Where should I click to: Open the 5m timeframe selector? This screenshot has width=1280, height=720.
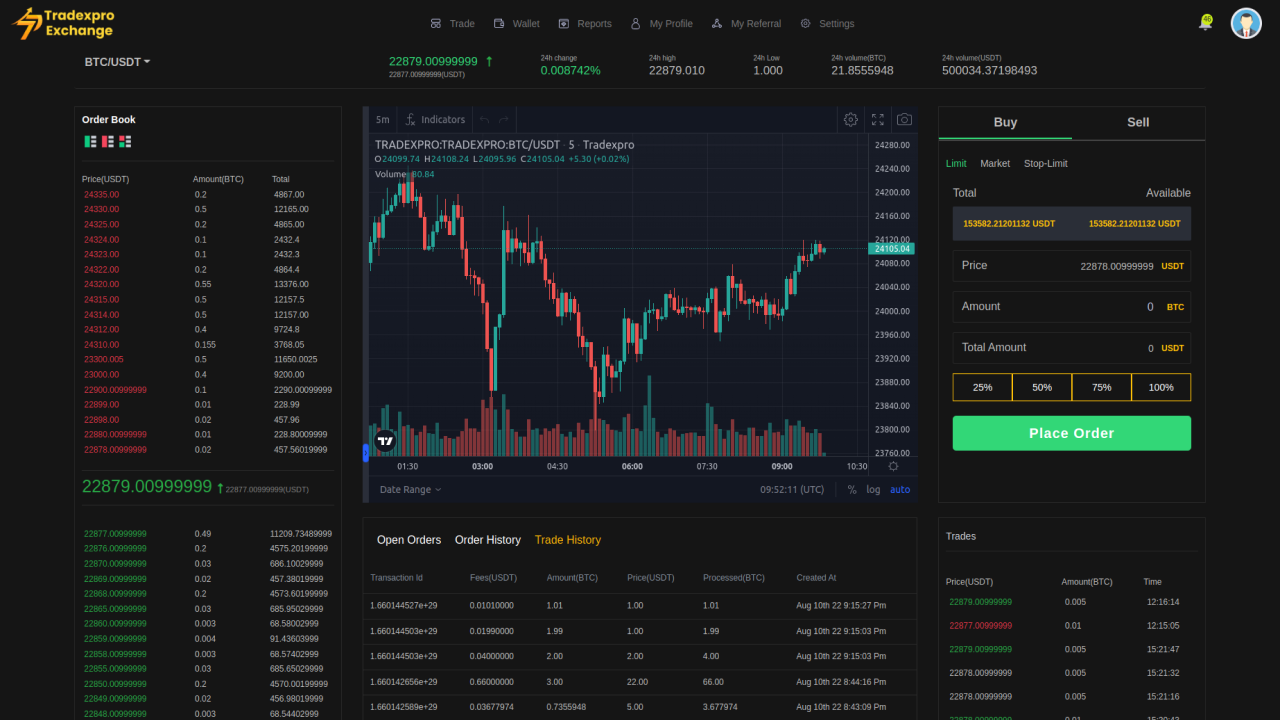coord(382,119)
